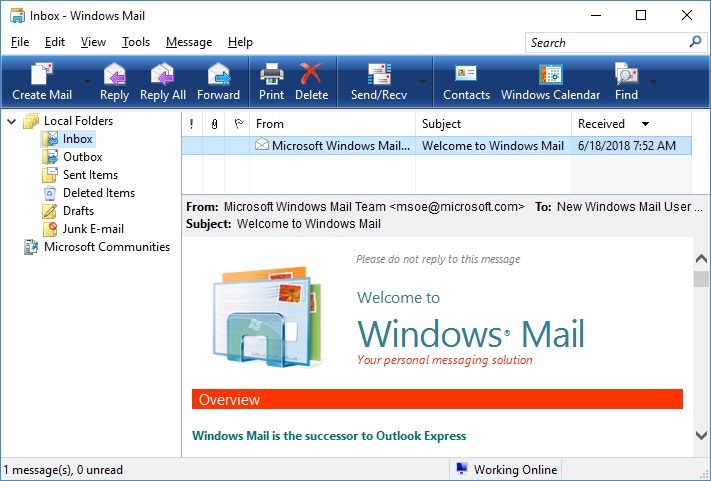Open the Drafts folder
This screenshot has width=711, height=481.
(x=78, y=211)
